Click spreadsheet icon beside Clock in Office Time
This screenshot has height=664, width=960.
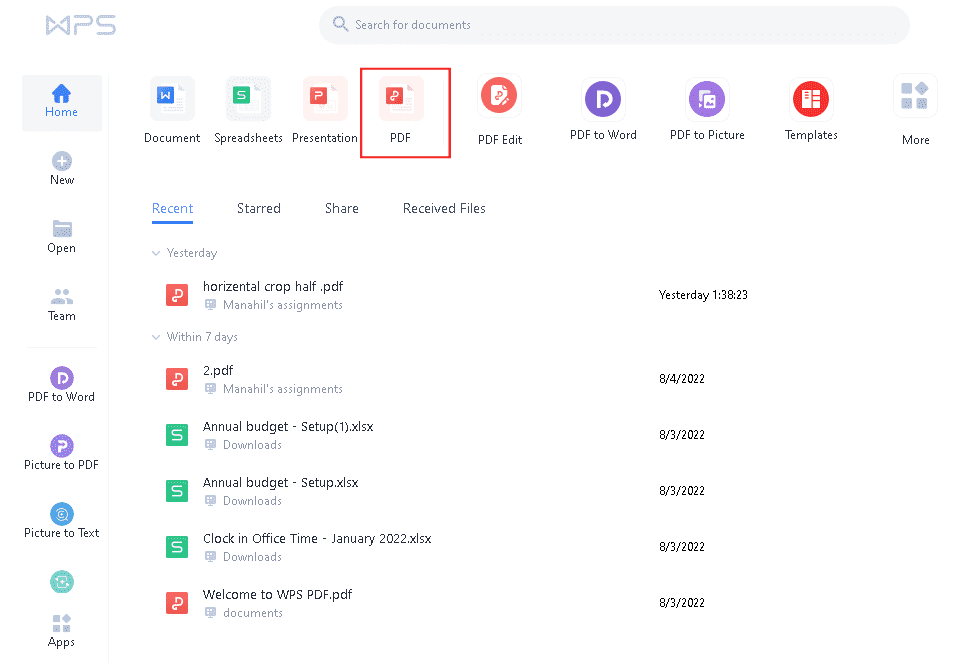click(177, 547)
